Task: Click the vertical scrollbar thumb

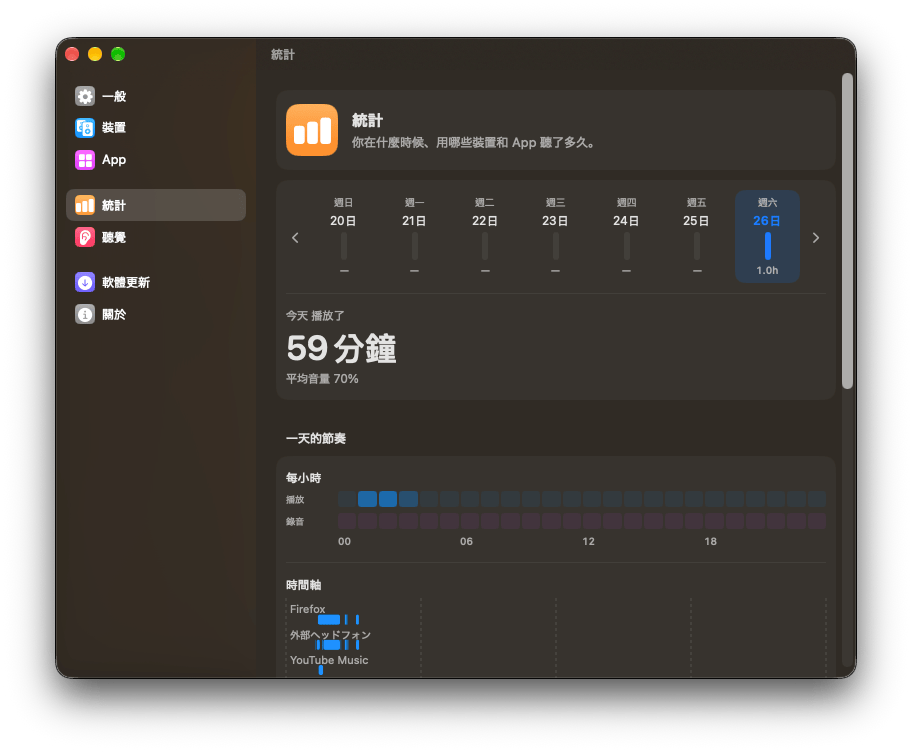Action: click(847, 231)
